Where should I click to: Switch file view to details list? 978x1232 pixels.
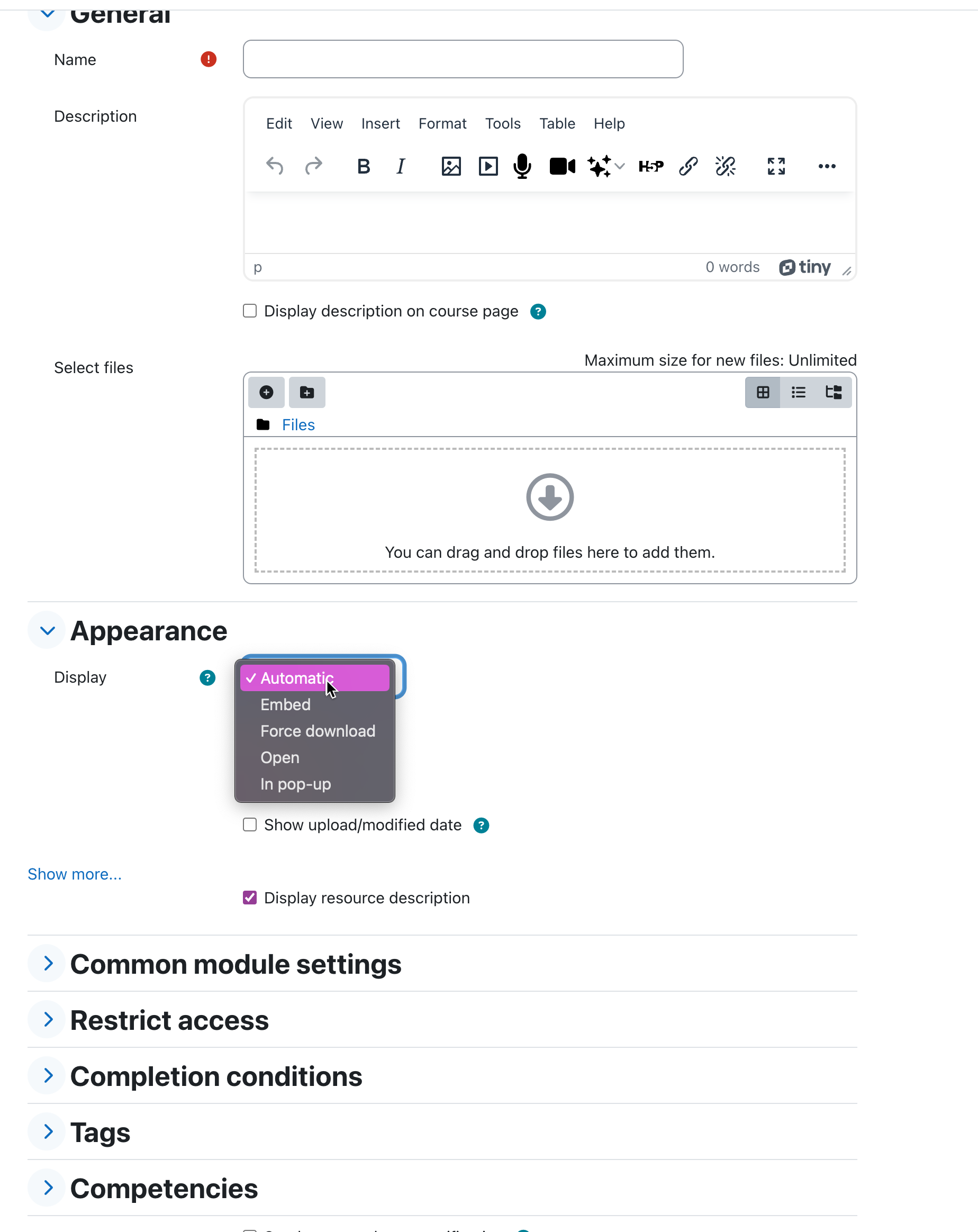tap(799, 393)
